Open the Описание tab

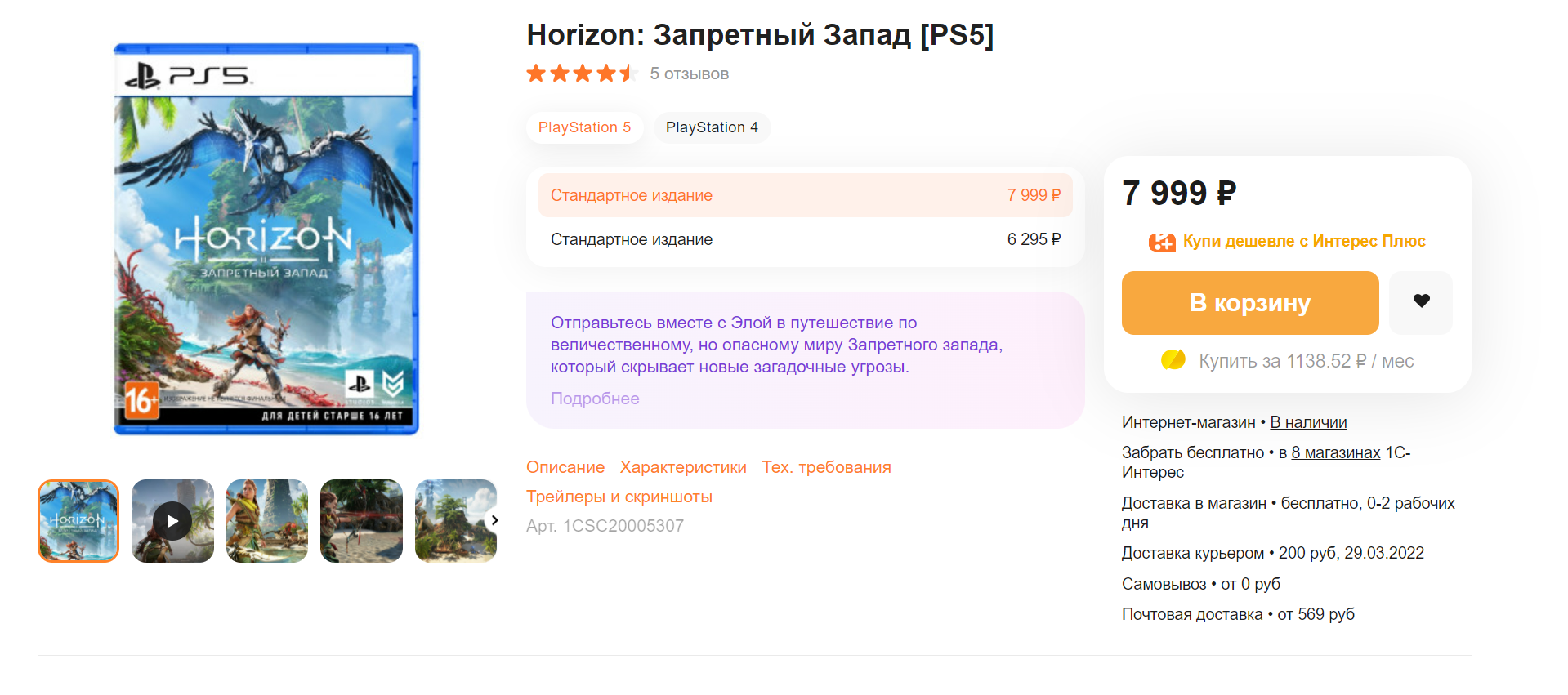tap(565, 467)
